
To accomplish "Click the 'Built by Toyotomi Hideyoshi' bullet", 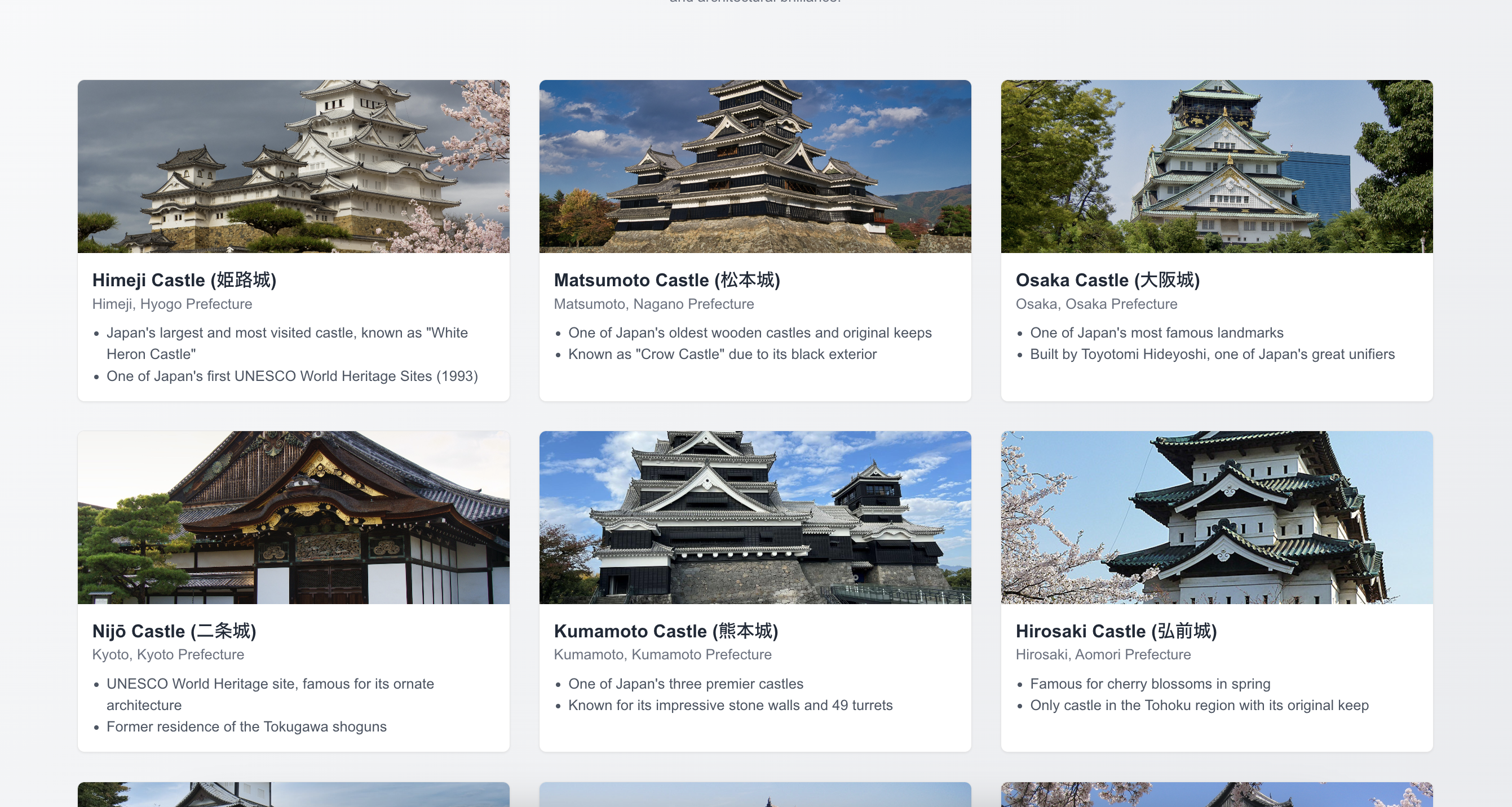I will 1212,354.
